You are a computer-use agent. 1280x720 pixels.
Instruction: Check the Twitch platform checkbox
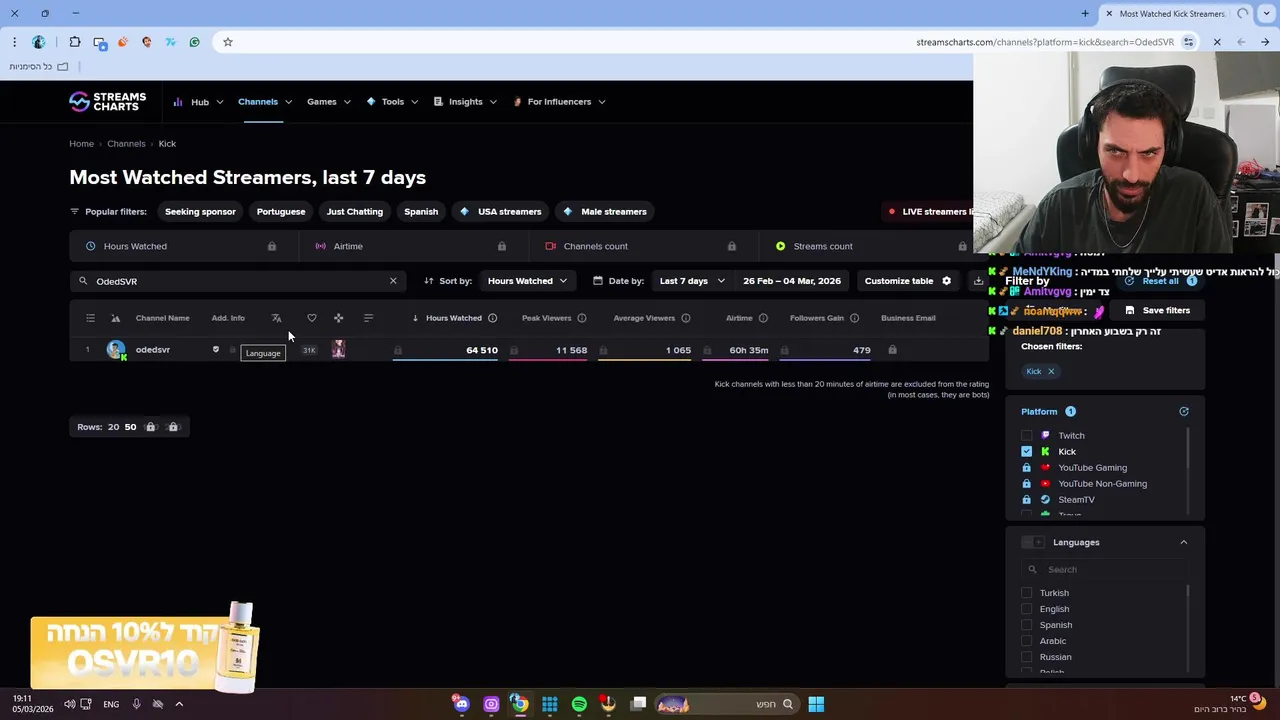[1027, 436]
